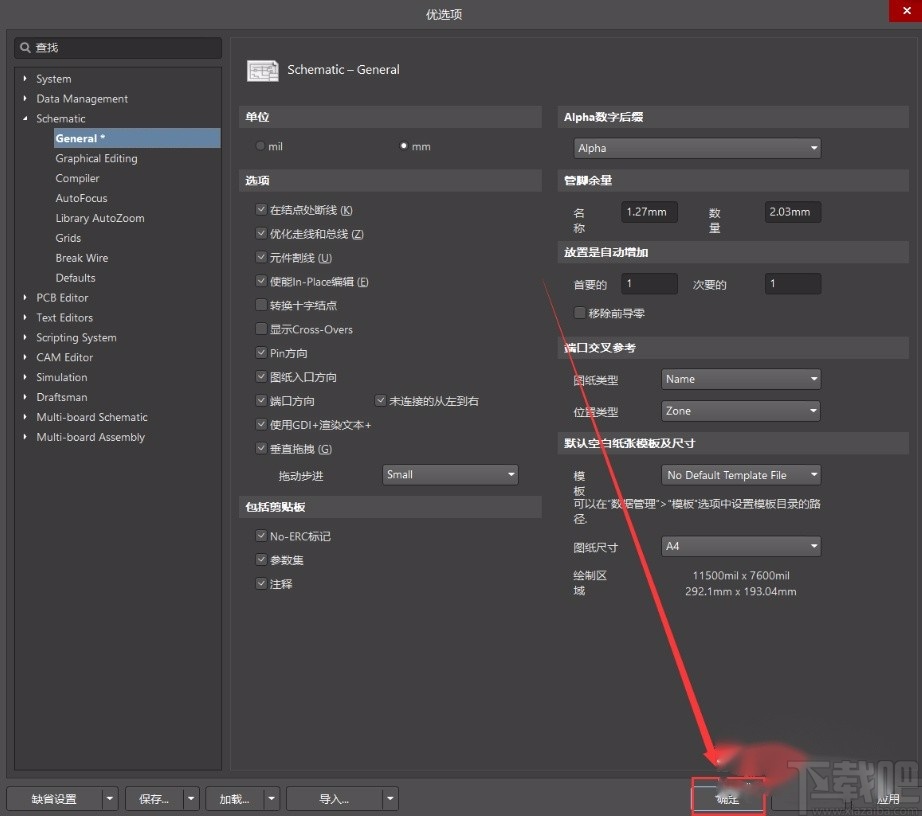Open the Grids settings page
This screenshot has width=922, height=816.
click(x=68, y=238)
